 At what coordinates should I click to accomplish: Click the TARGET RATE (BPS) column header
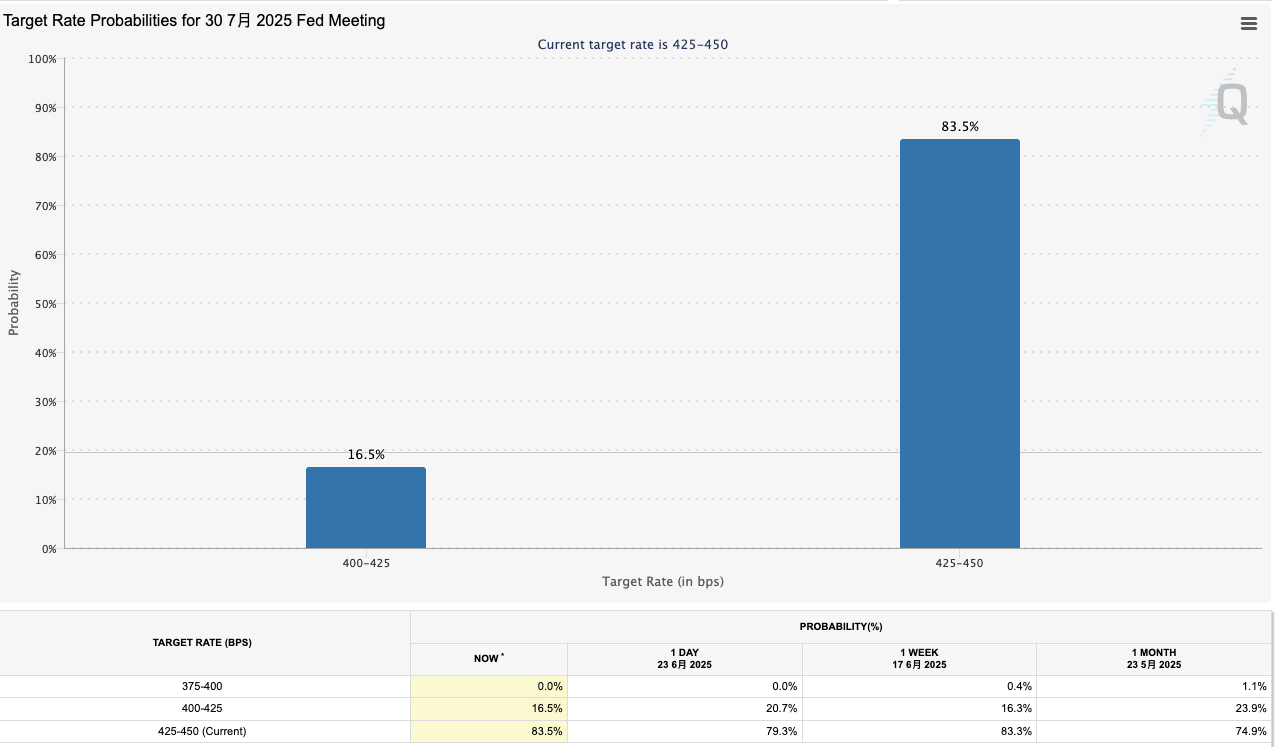coord(202,642)
